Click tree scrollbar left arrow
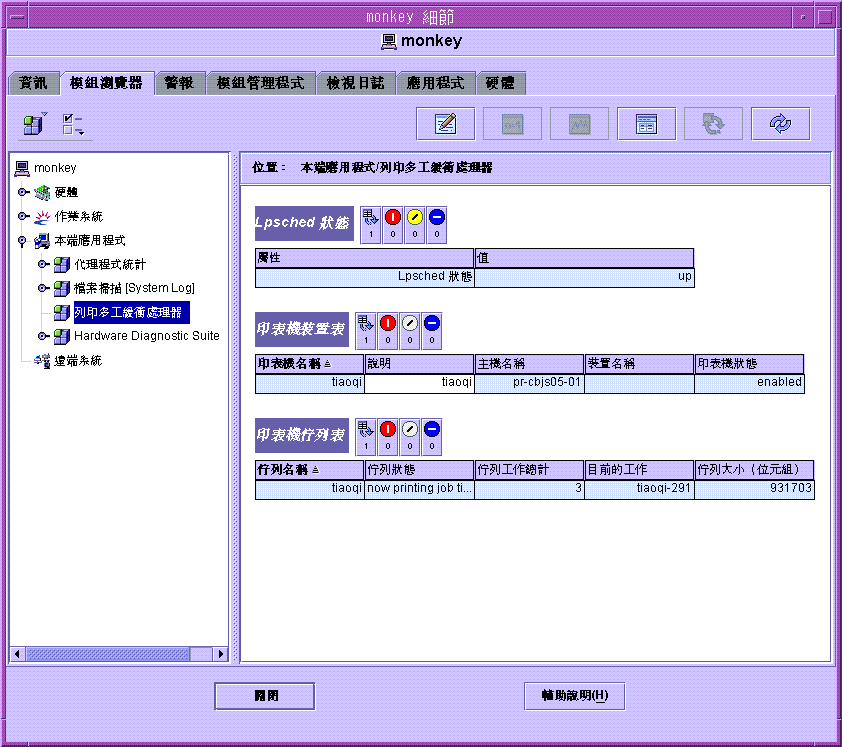Screen dimensions: 842x747 pos(17,654)
